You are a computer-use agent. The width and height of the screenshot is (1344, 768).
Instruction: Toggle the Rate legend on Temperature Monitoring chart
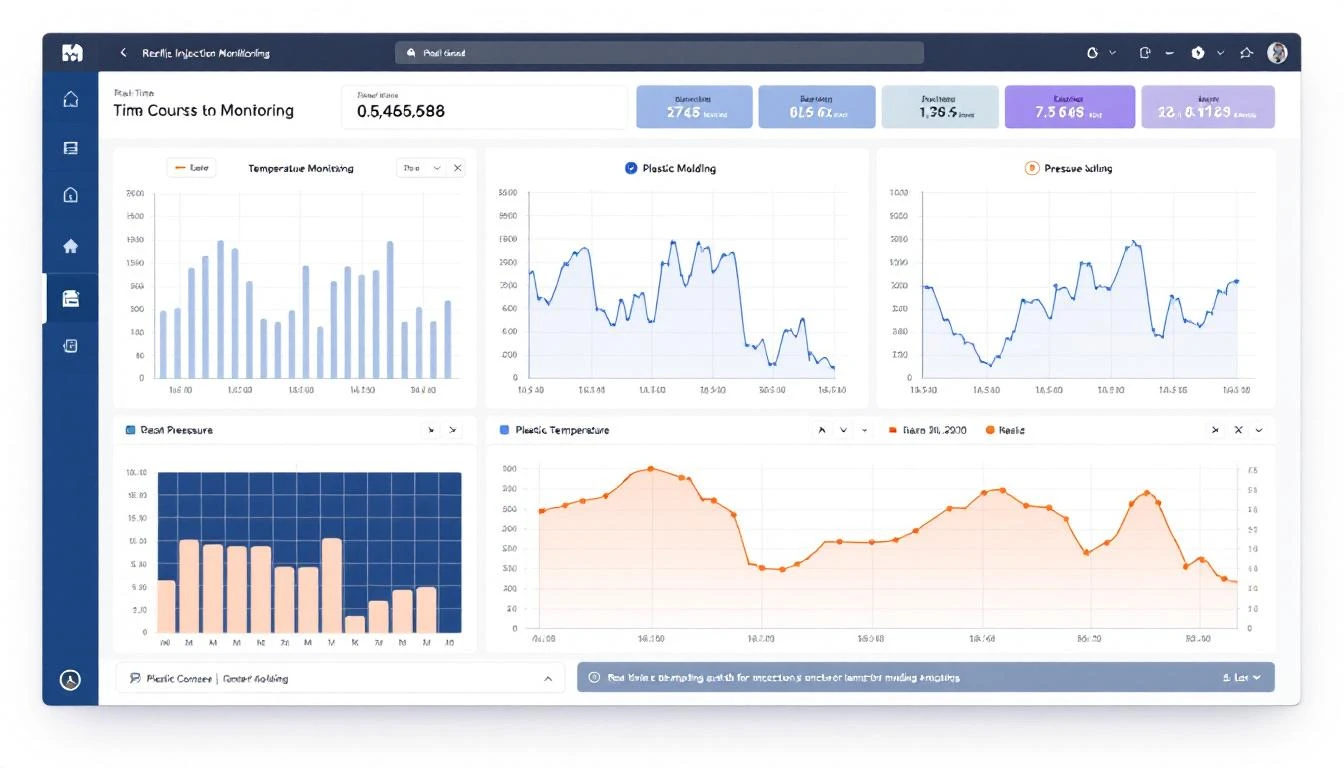[x=191, y=168]
